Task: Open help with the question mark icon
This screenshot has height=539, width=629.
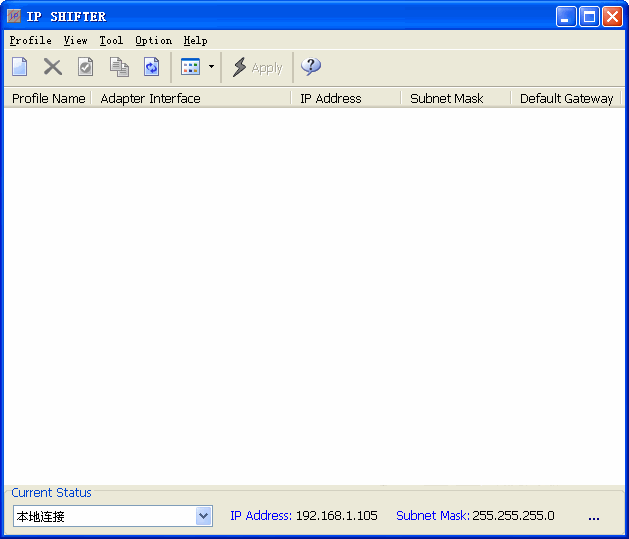Action: click(311, 67)
